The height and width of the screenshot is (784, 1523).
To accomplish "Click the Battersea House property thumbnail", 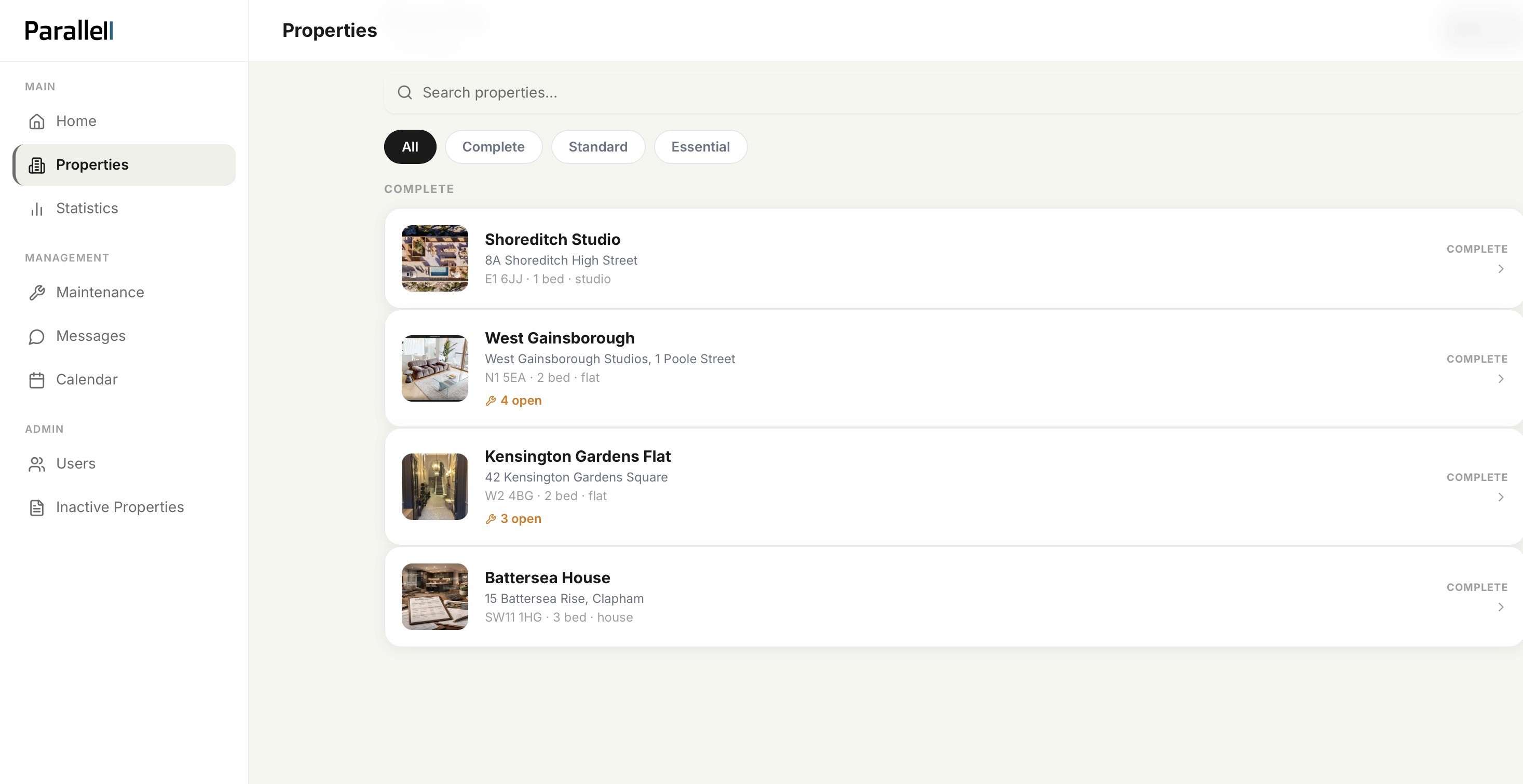I will 434,596.
